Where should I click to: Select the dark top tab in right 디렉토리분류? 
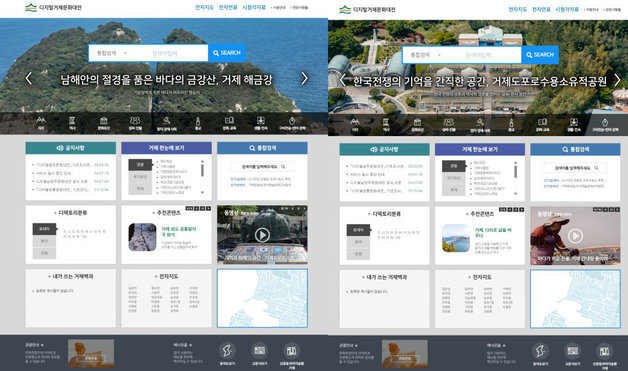coord(358,230)
